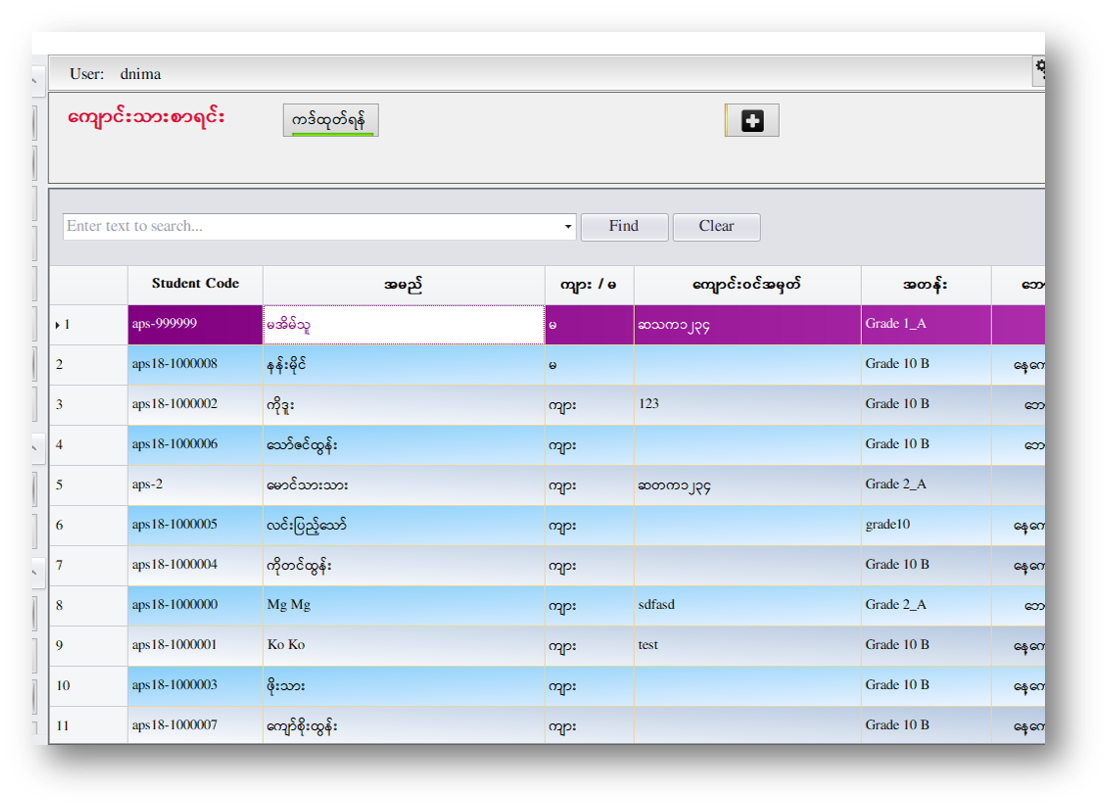The width and height of the screenshot is (1110, 810).
Task: Click the Find button
Action: coord(624,227)
